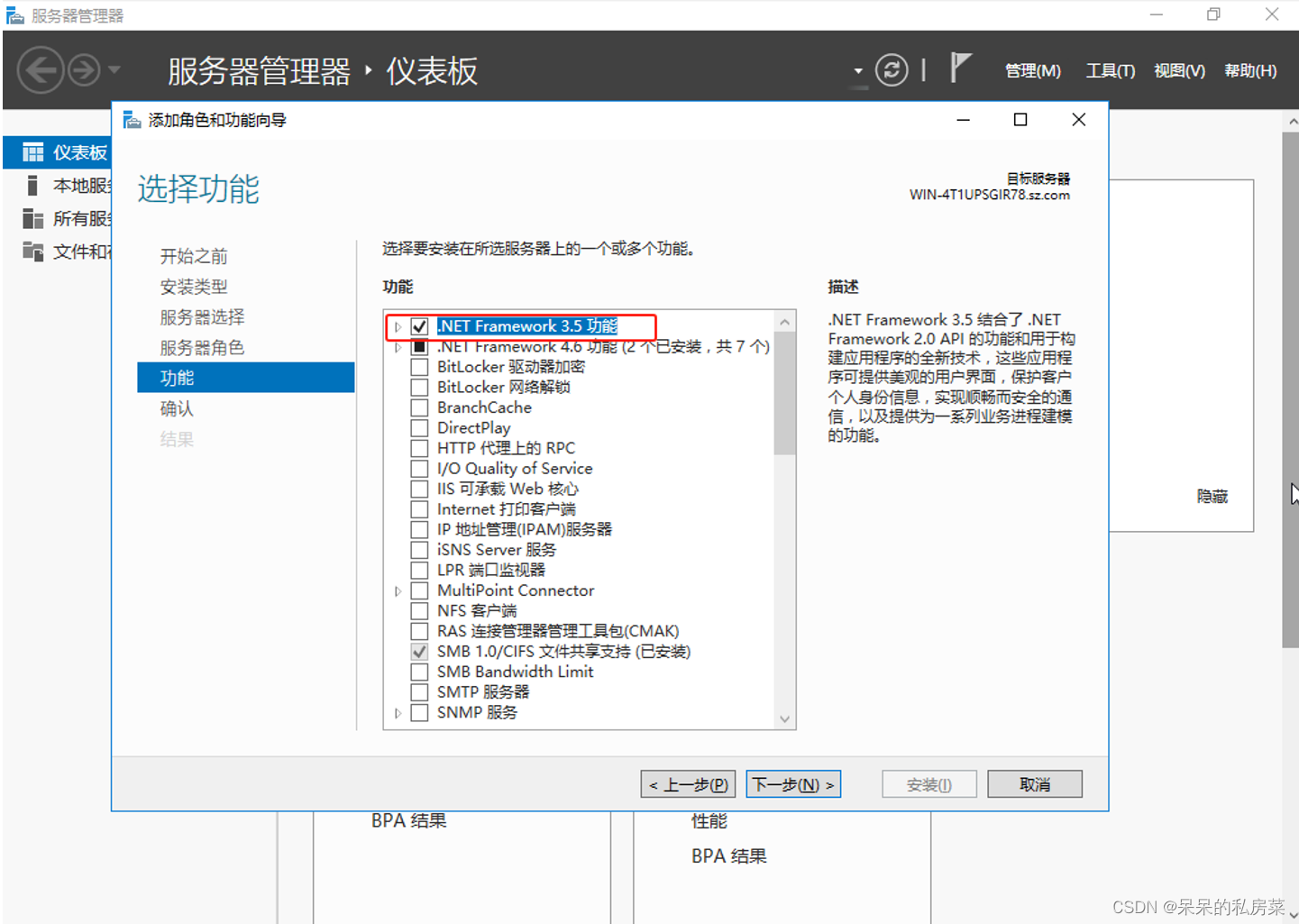The image size is (1299, 924).
Task: Click the features list scroll-up arrow
Action: pyautogui.click(x=784, y=322)
